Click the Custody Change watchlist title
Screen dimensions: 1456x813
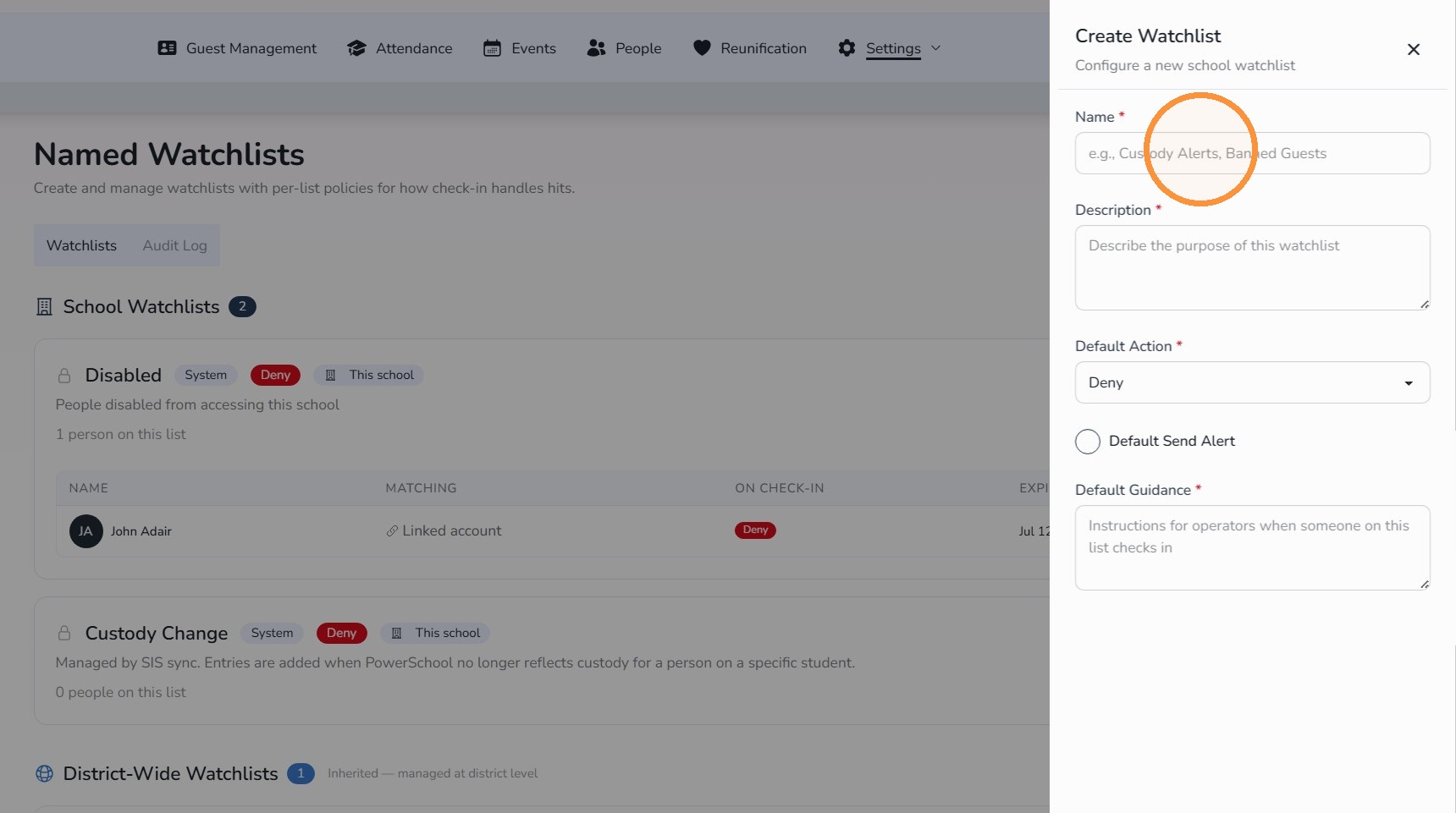tap(157, 634)
